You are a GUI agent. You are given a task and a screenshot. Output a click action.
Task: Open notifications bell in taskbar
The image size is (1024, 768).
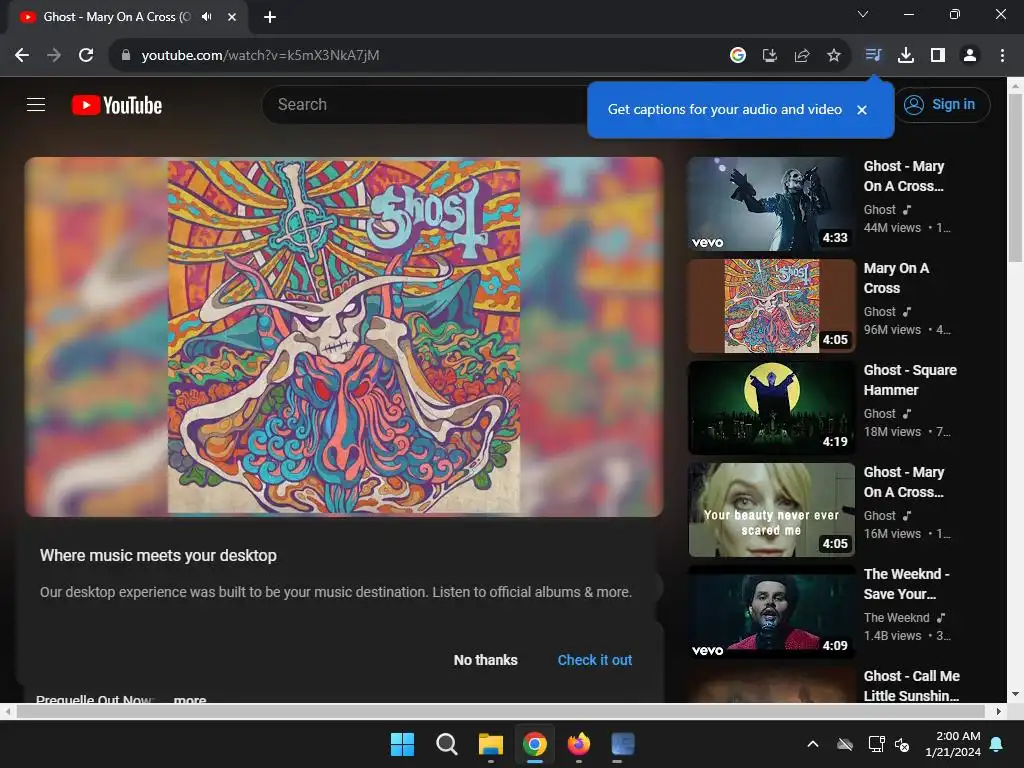click(997, 744)
